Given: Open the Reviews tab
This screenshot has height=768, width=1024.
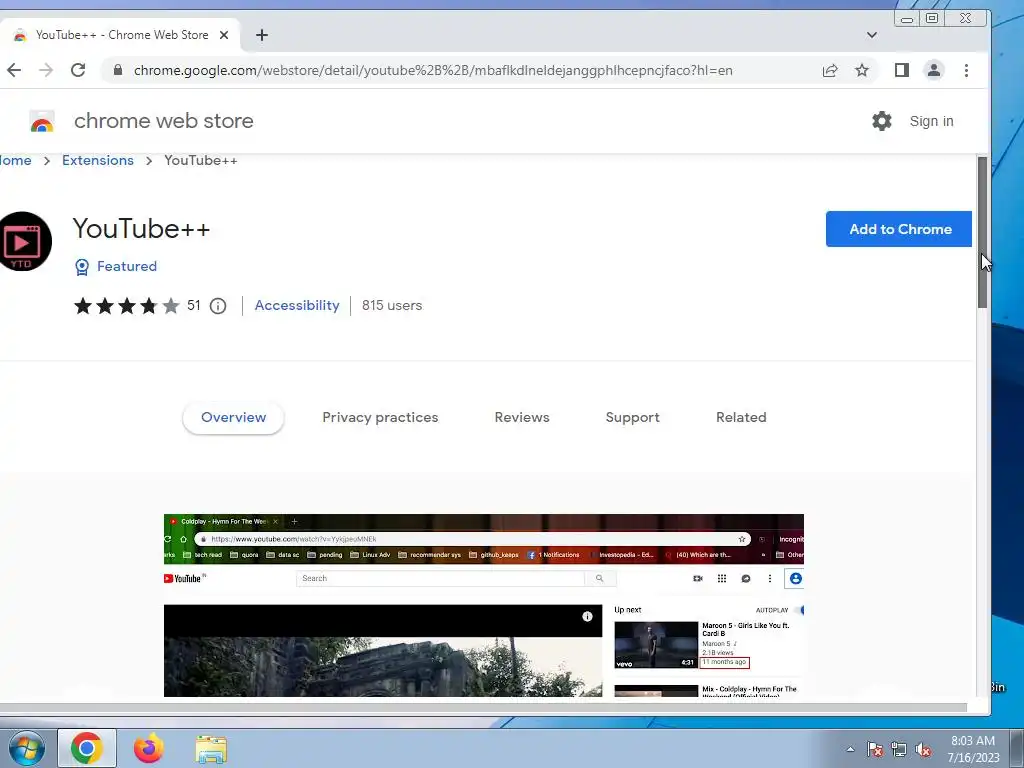Looking at the screenshot, I should tap(522, 417).
